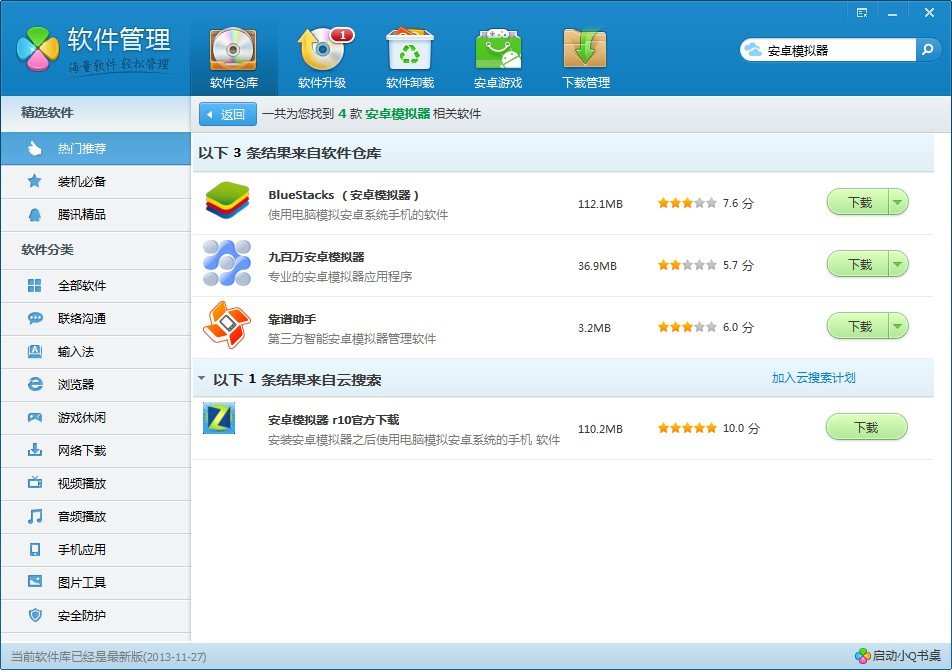Open the 网络下载 category
The width and height of the screenshot is (952, 670).
(x=95, y=450)
